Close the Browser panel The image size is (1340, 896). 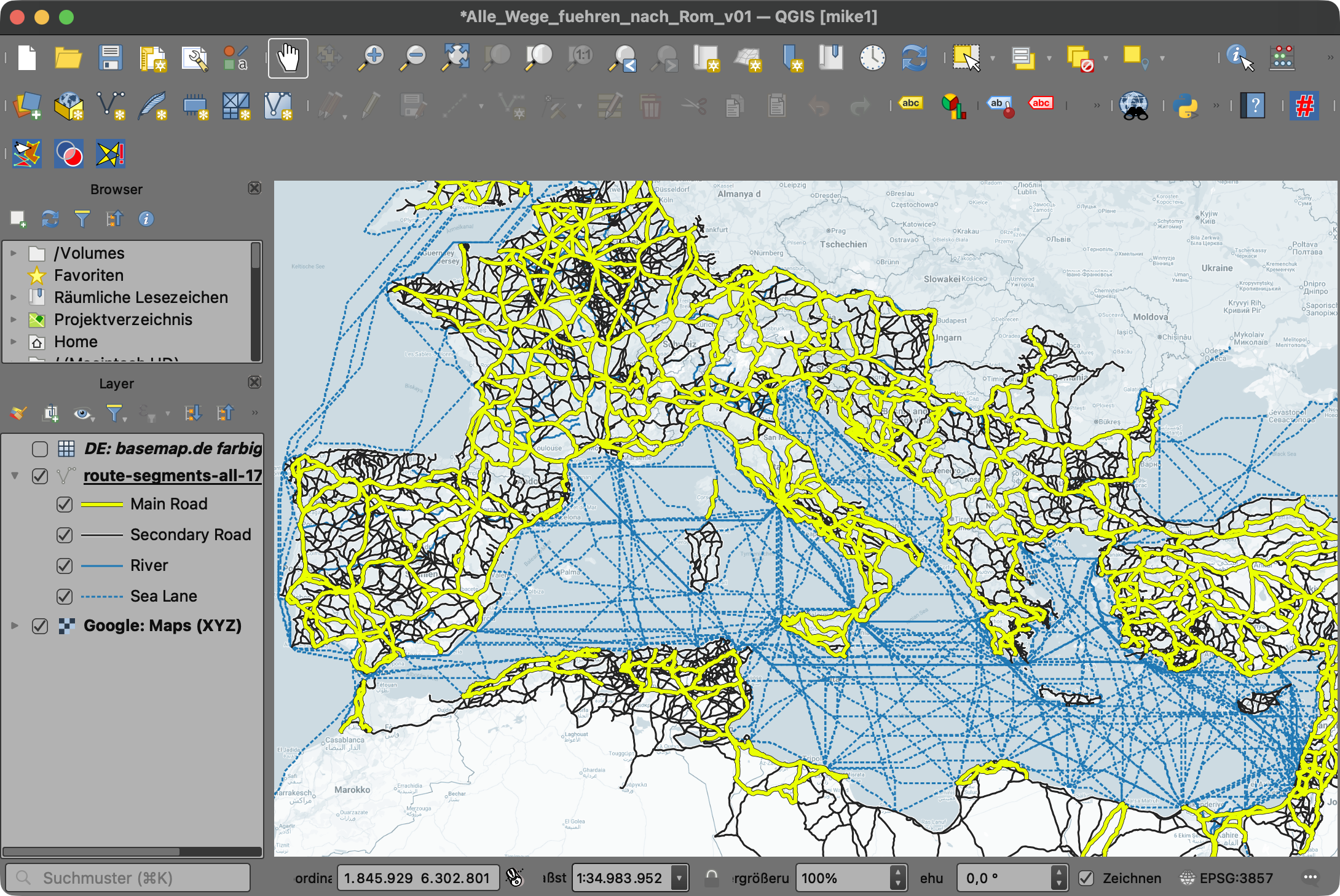(x=254, y=189)
